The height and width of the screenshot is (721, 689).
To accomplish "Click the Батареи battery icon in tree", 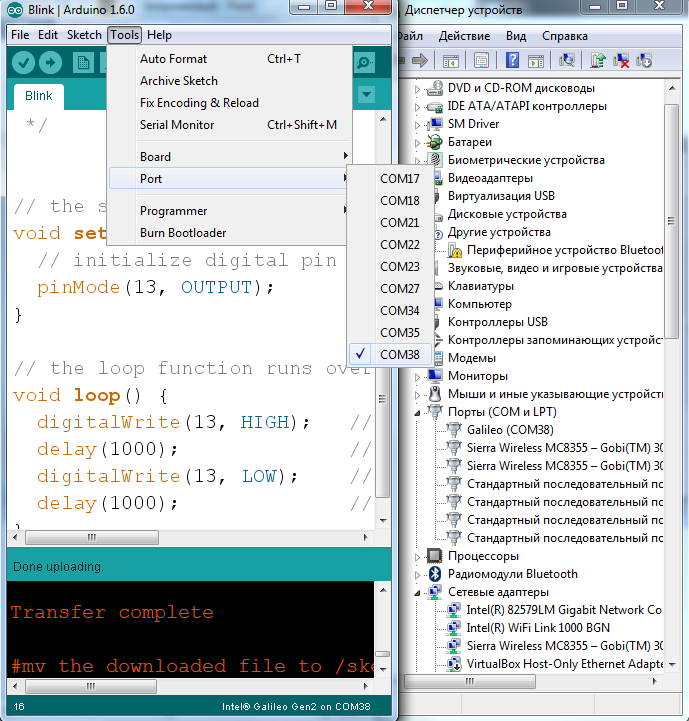I will point(435,142).
